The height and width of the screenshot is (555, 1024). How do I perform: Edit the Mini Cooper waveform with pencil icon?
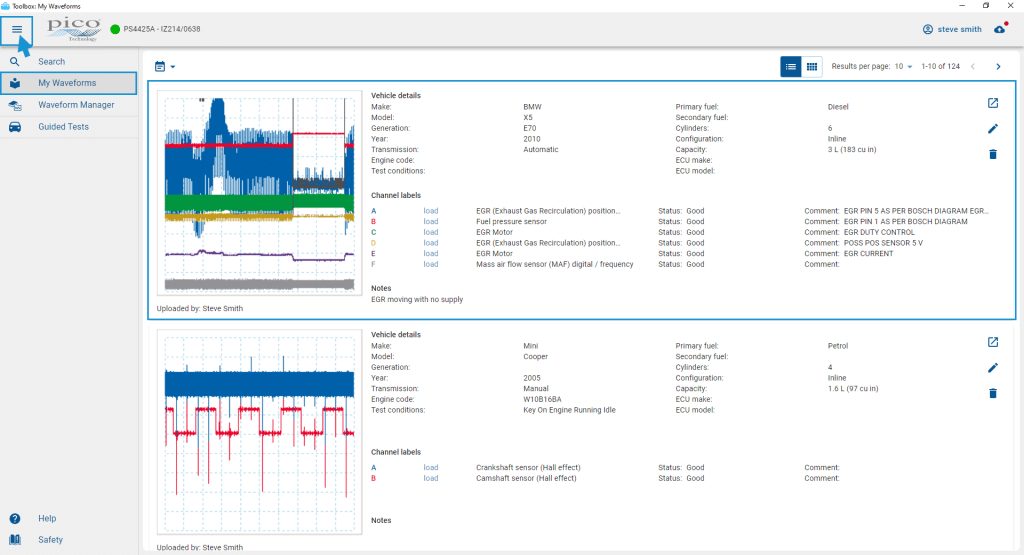point(993,368)
